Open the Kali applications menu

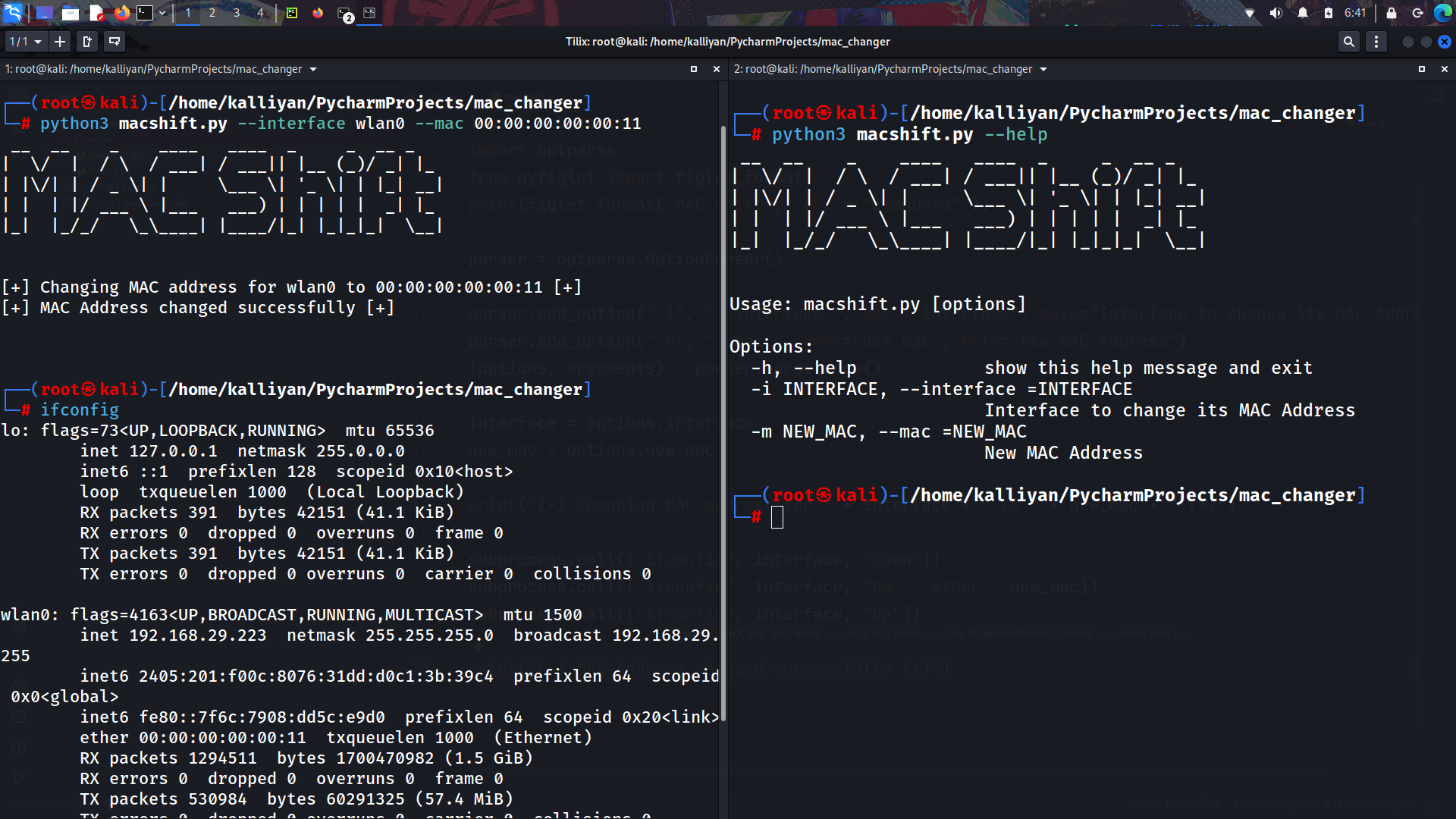12,13
